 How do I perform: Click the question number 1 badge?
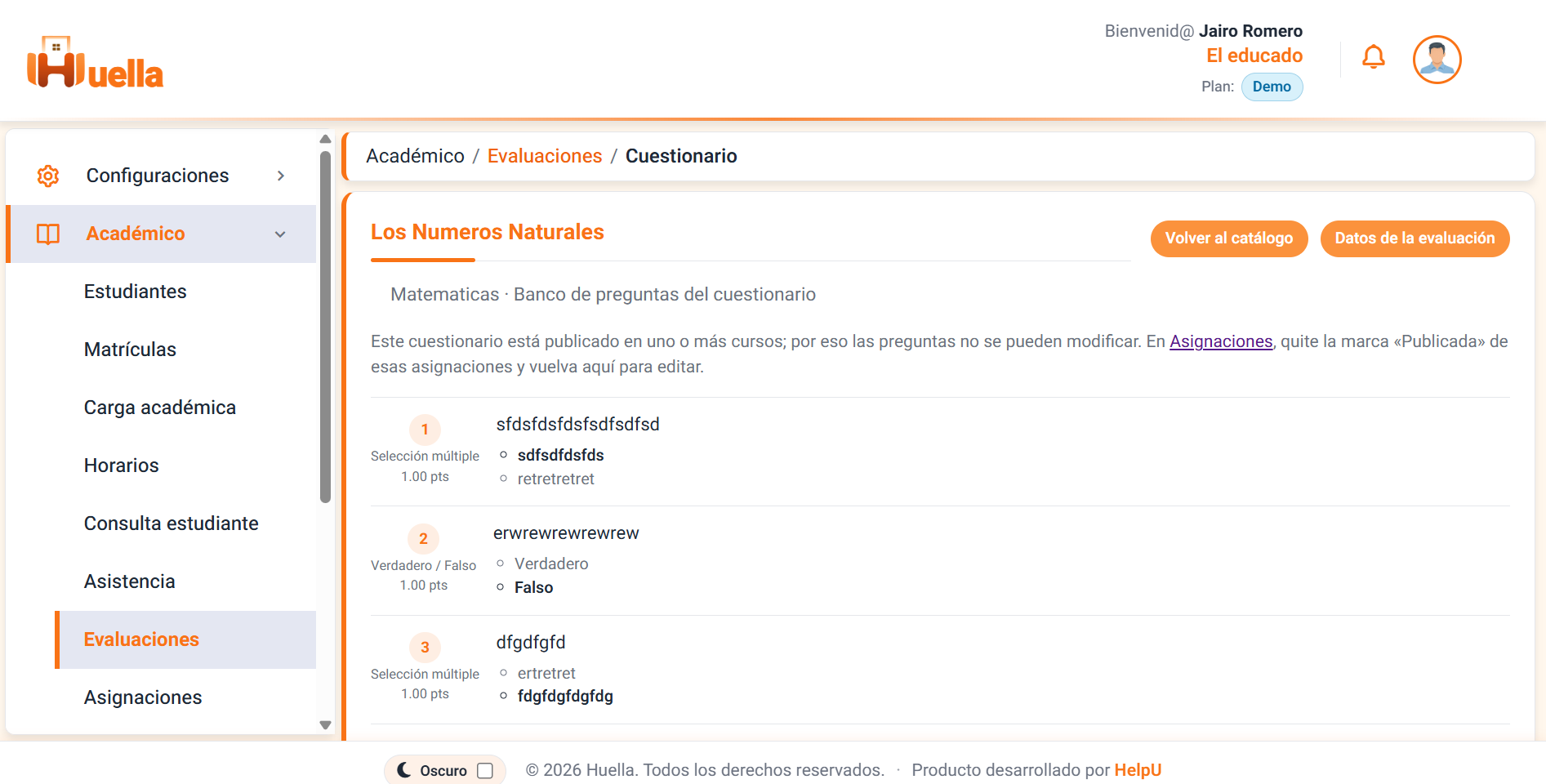(x=425, y=430)
